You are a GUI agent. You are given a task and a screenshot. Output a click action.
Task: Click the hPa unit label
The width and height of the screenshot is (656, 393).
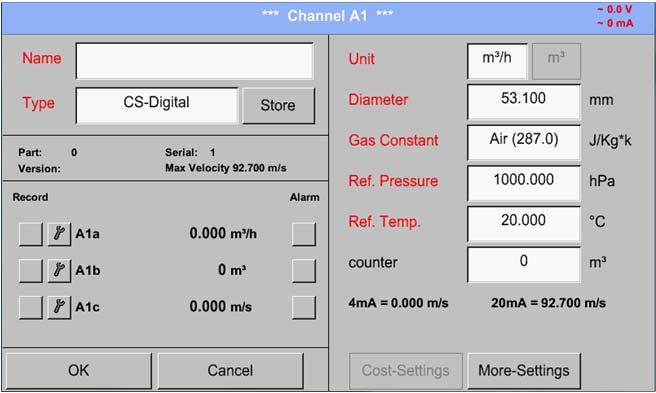pyautogui.click(x=602, y=181)
